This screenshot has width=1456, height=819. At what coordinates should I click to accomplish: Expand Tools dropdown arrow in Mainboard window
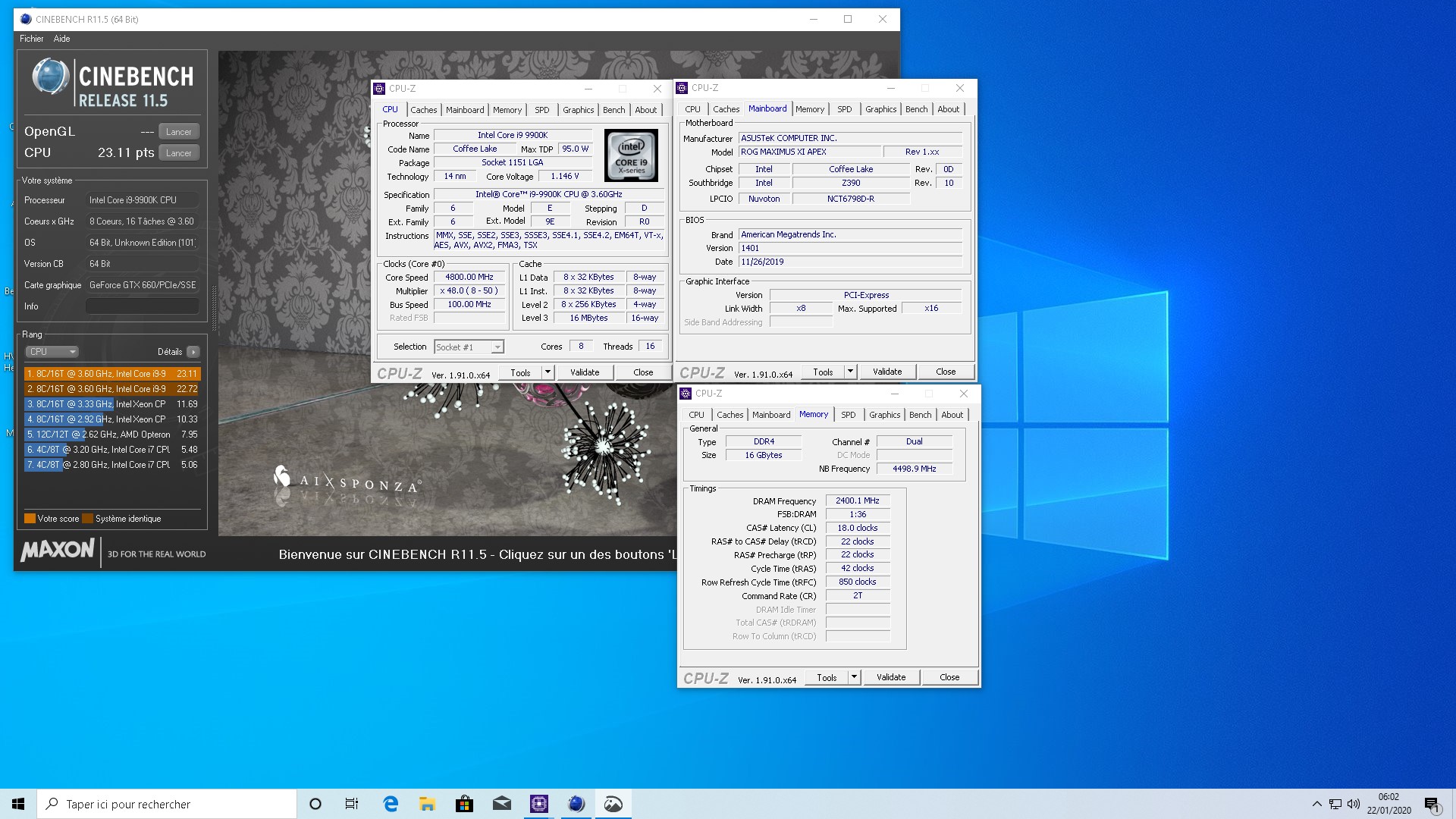coord(850,372)
